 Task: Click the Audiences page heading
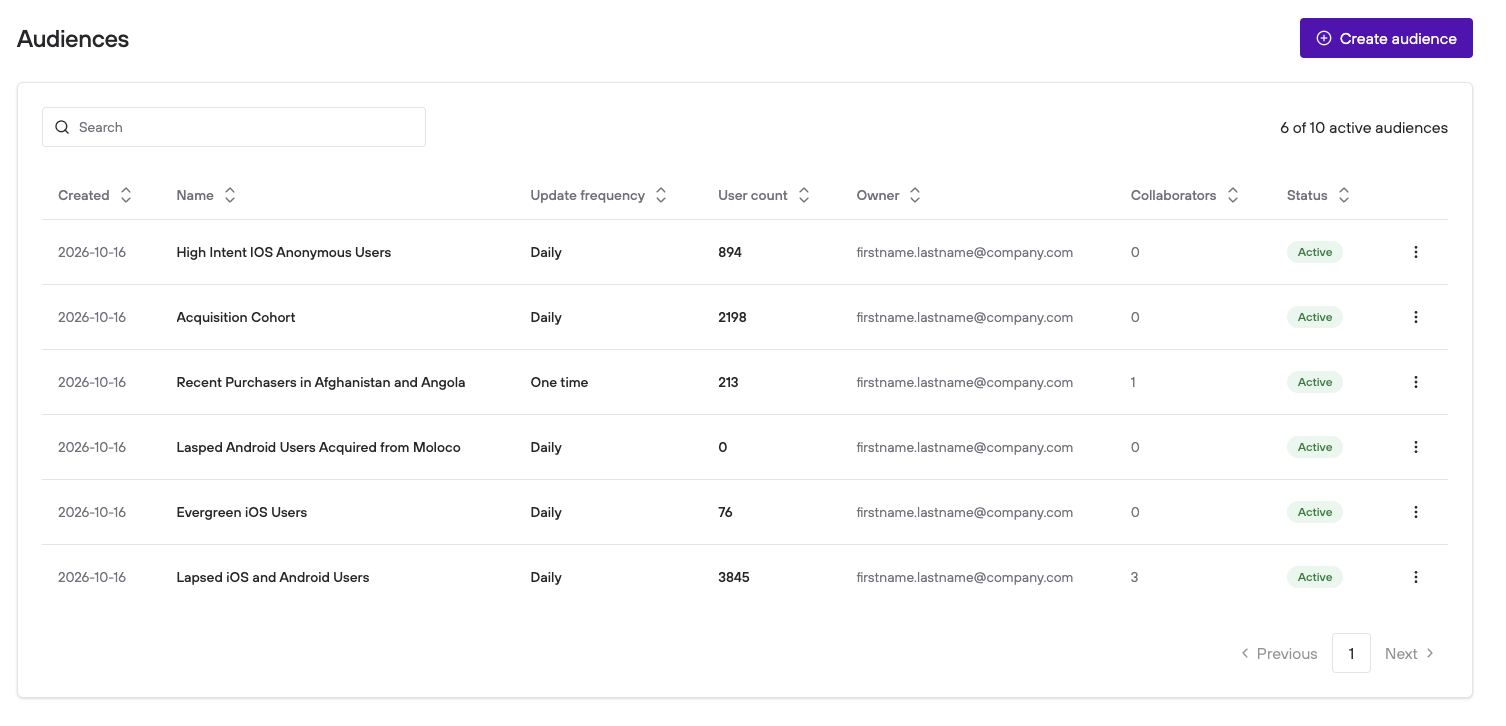click(73, 39)
